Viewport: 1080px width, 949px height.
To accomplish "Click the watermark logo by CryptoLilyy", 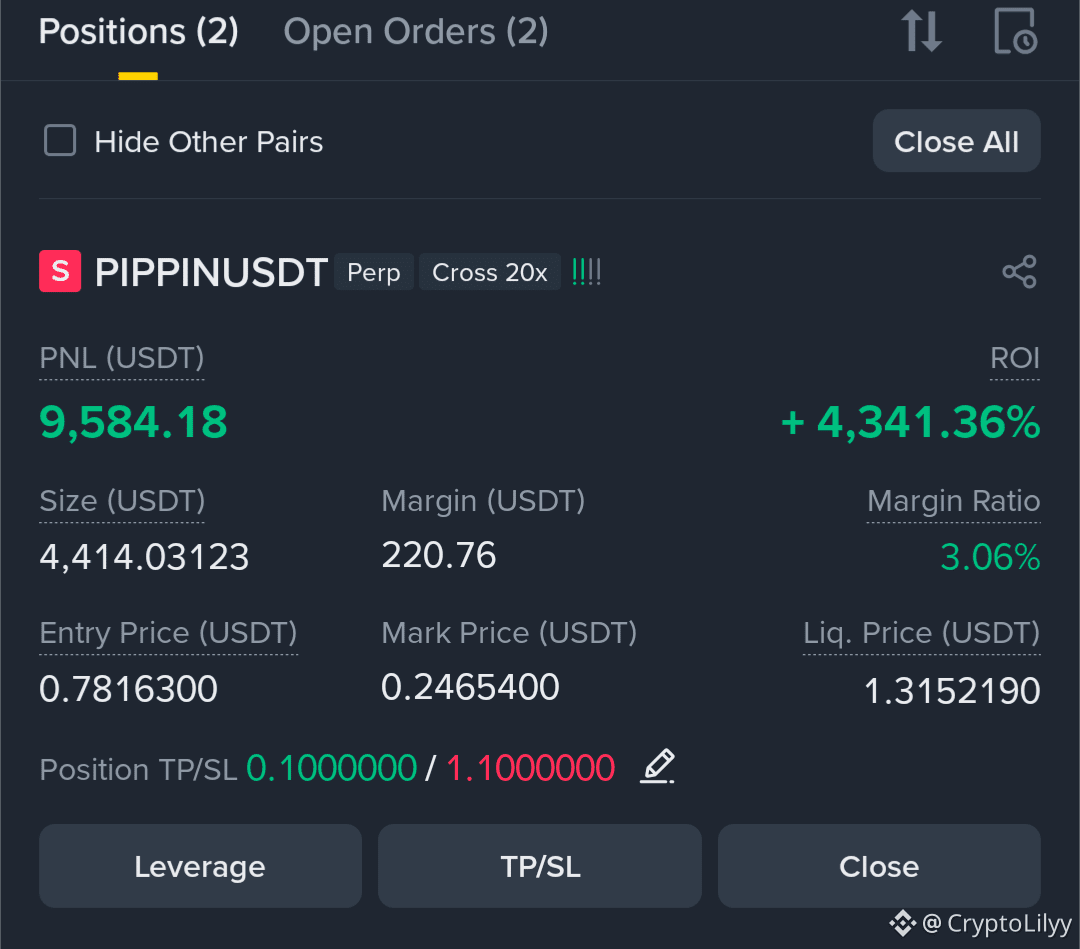I will click(902, 923).
